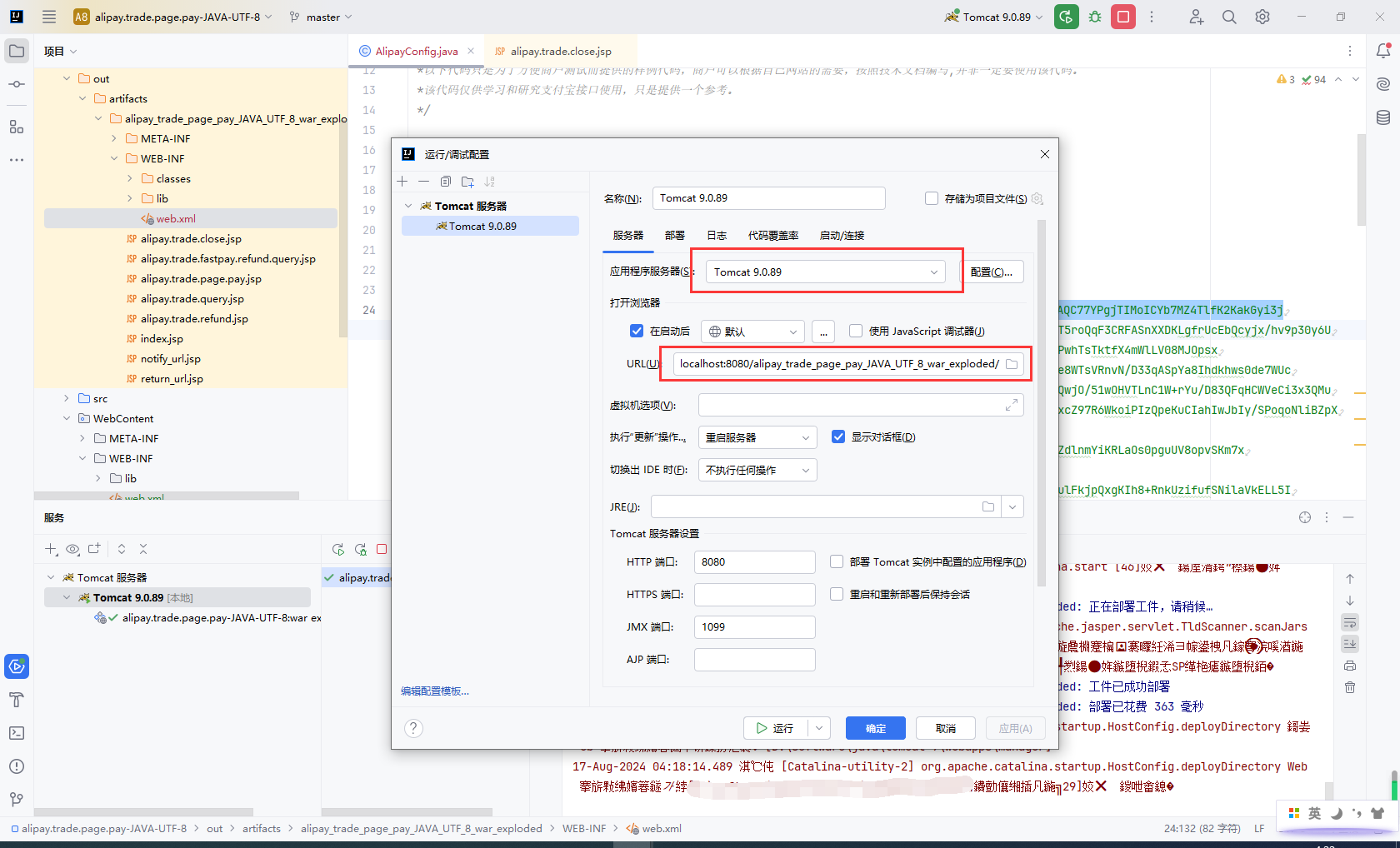Viewport: 1400px width, 848px height.
Task: Confirm with the blue OK button
Action: click(x=876, y=728)
